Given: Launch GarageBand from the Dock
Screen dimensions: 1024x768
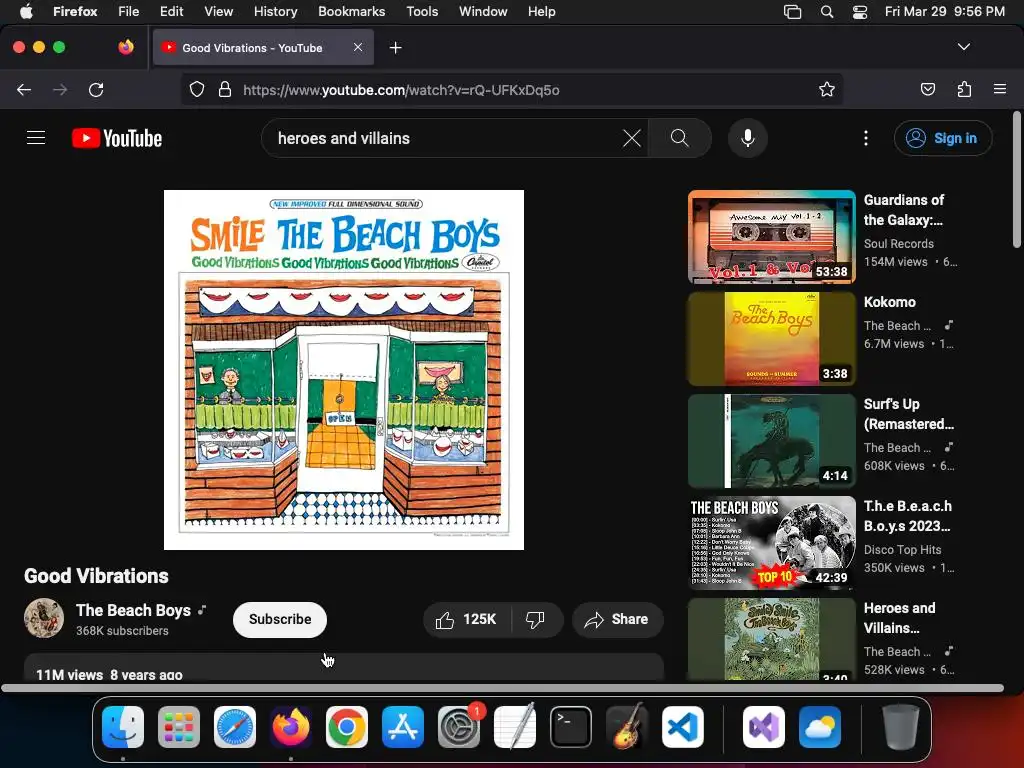Looking at the screenshot, I should point(627,727).
